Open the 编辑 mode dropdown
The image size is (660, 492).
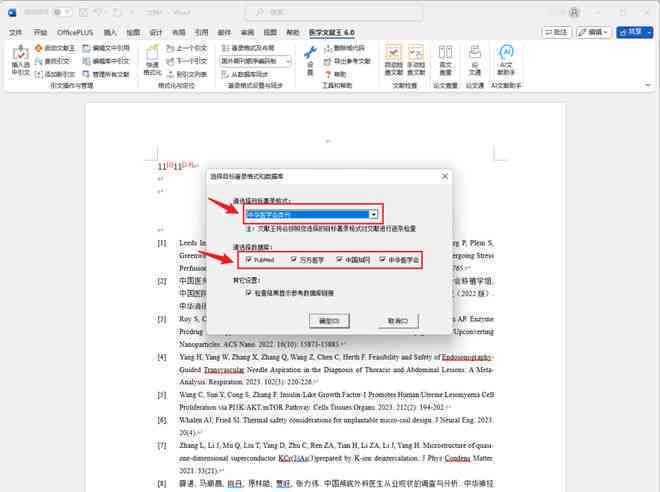coord(593,32)
